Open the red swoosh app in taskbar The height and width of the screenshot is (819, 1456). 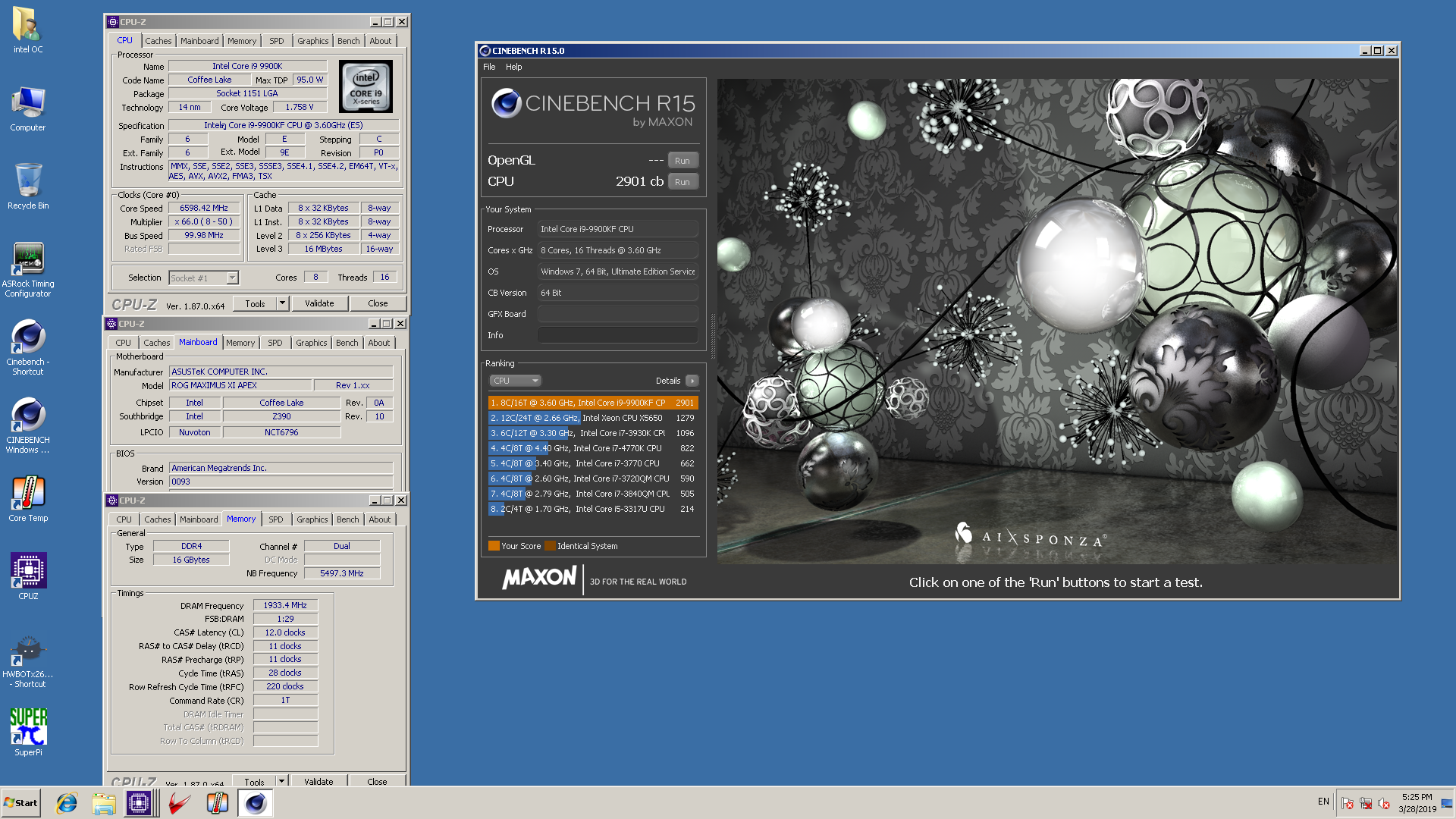point(180,803)
